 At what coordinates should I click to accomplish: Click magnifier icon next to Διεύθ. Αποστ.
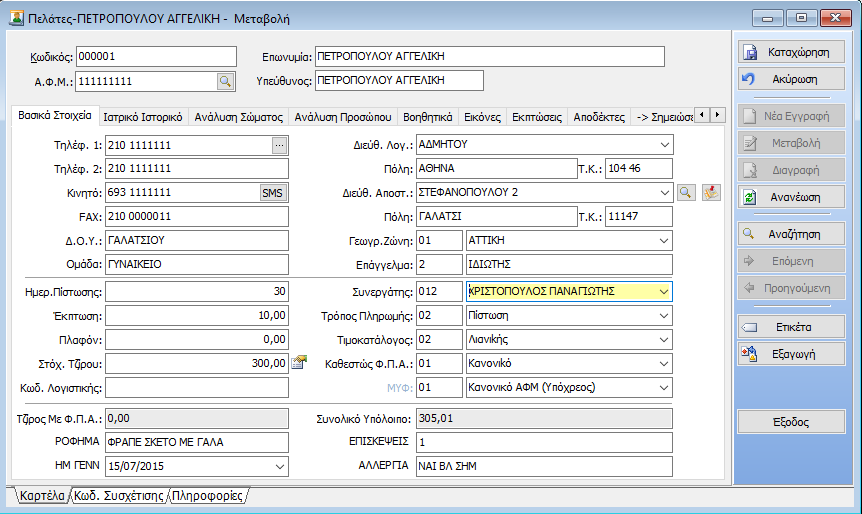tap(686, 192)
